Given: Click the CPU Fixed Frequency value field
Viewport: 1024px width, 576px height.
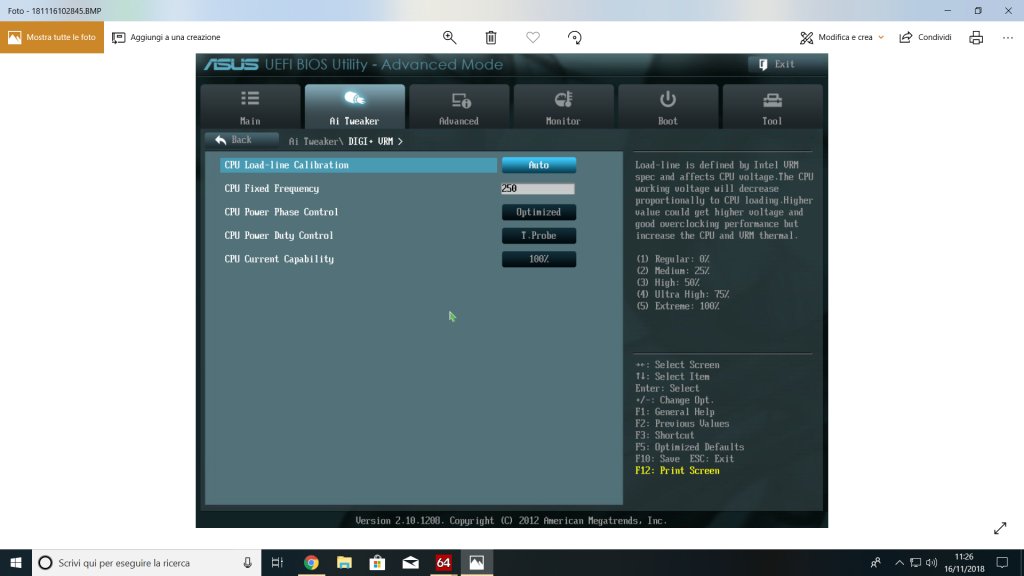Looking at the screenshot, I should pyautogui.click(x=537, y=189).
